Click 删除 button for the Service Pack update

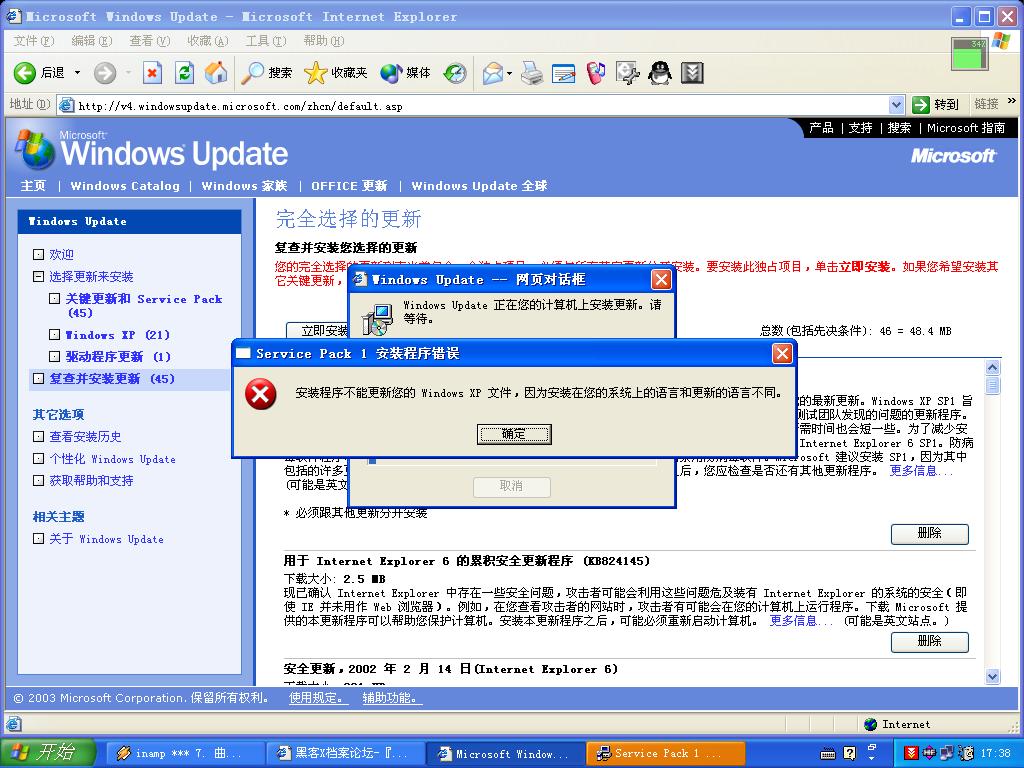click(929, 534)
